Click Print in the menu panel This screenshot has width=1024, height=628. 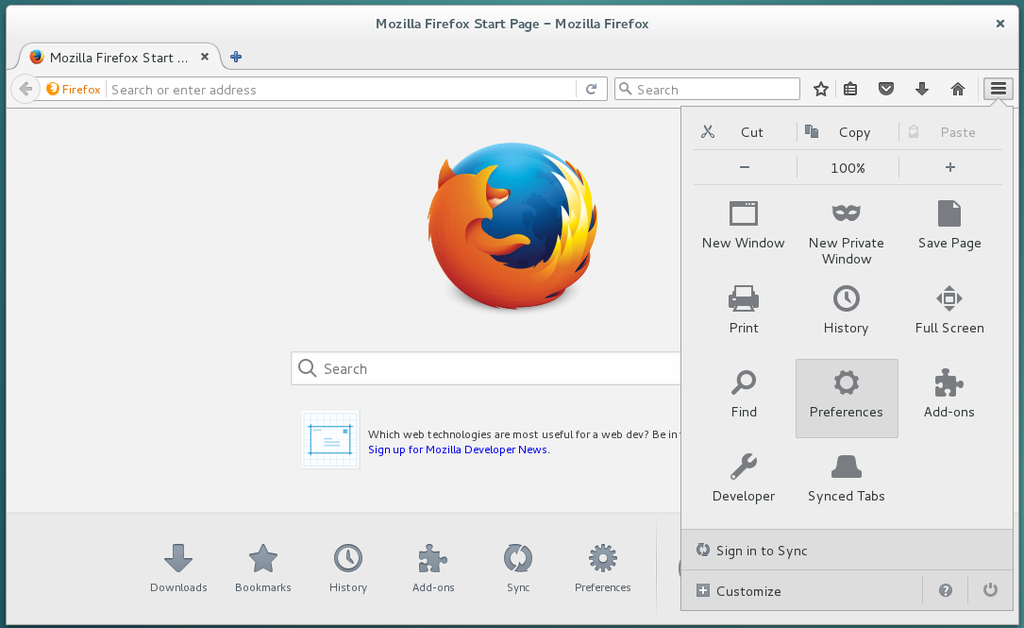point(743,311)
